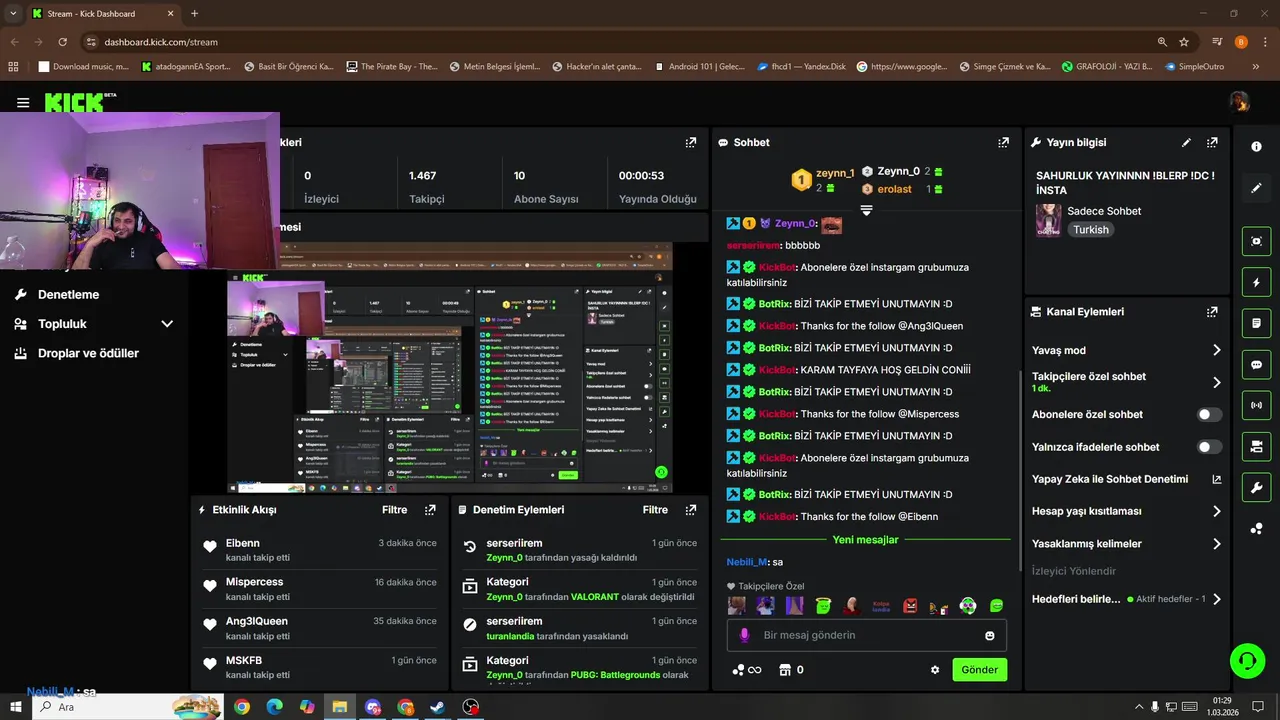
Task: Pop out the Kanal Eylemleri panel
Action: pyautogui.click(x=1212, y=312)
